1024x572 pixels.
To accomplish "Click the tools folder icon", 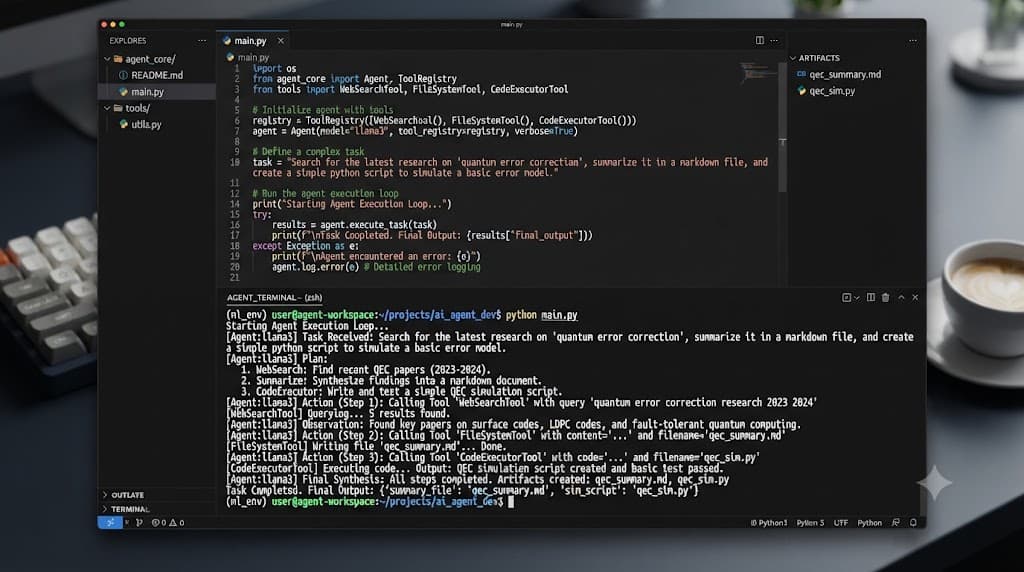I will click(x=118, y=108).
